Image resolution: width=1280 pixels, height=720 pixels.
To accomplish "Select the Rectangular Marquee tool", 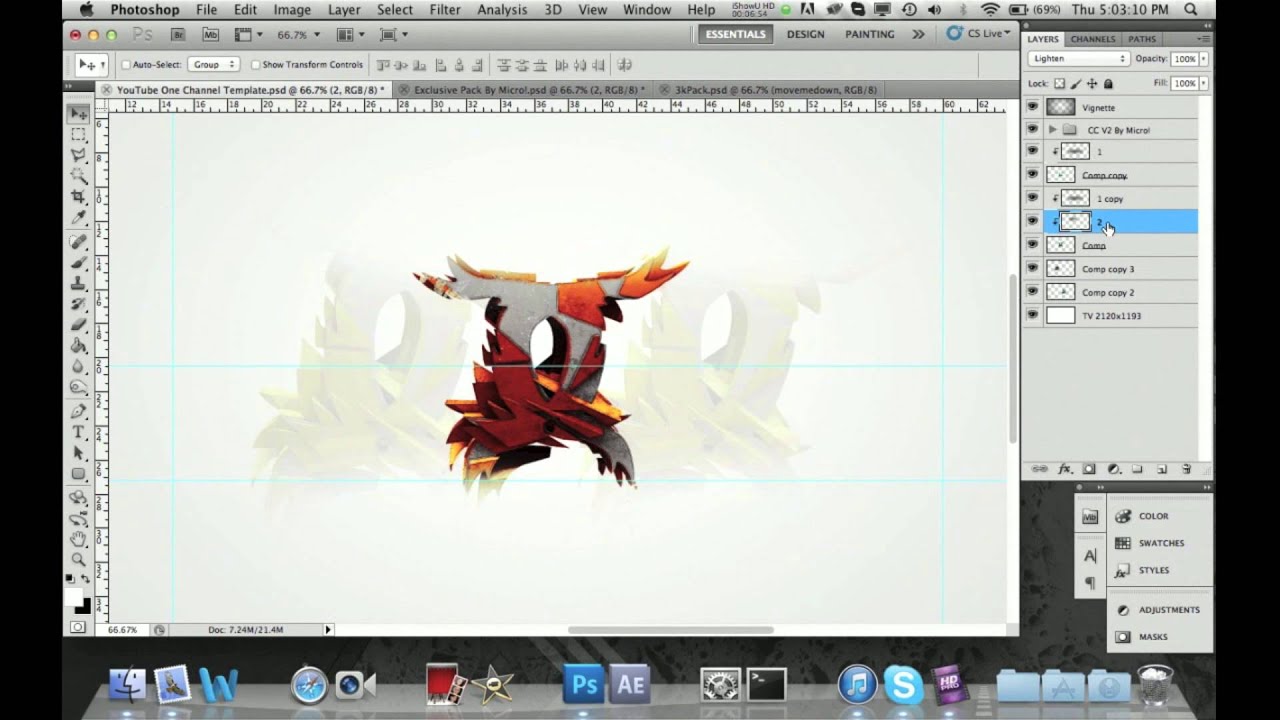I will tap(79, 134).
